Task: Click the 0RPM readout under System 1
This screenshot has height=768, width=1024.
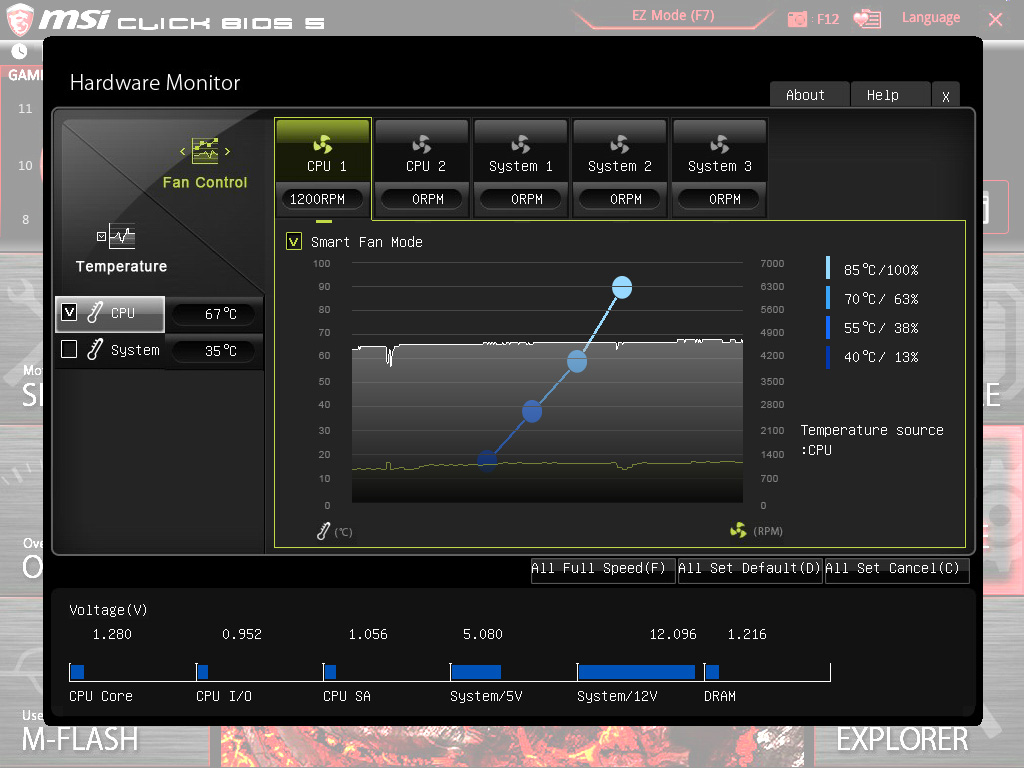Action: [x=520, y=199]
